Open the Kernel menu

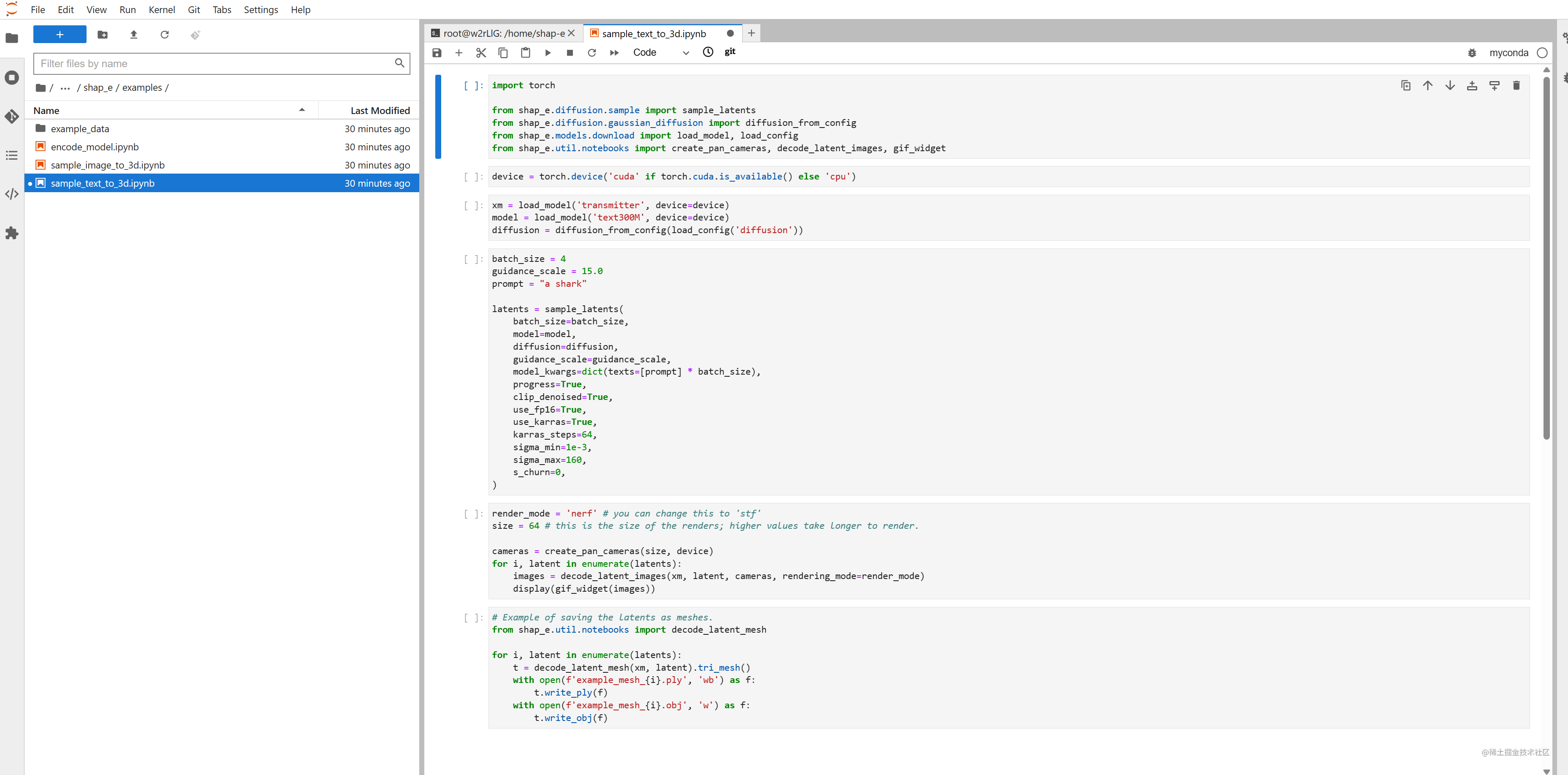click(162, 10)
